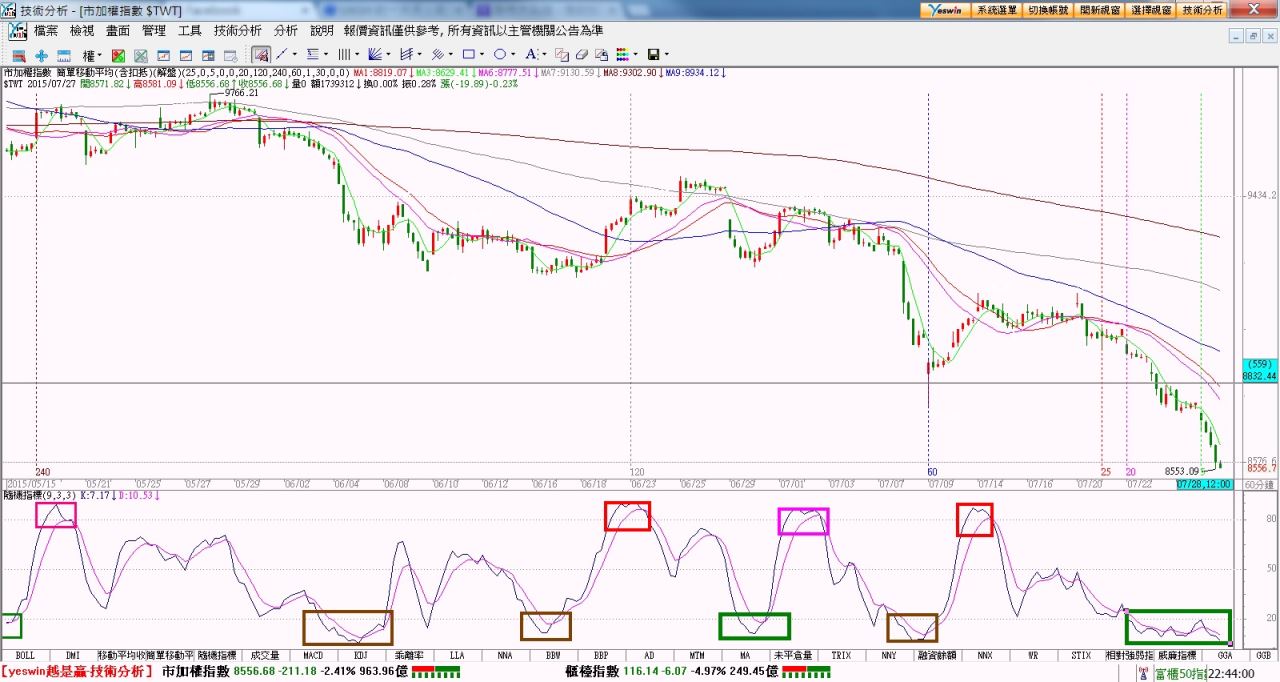1280x682 pixels.
Task: Click the blue crosshair cursor icon
Action: 41,55
